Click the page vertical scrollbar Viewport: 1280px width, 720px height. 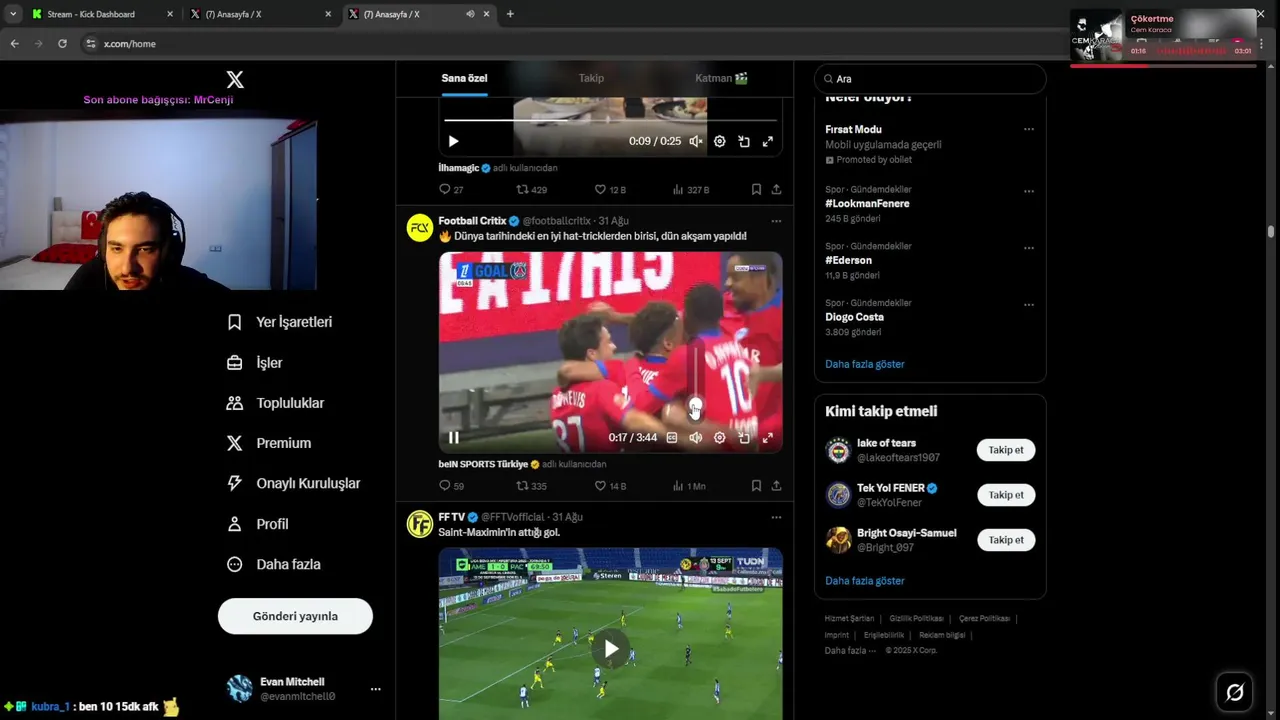pyautogui.click(x=1271, y=232)
